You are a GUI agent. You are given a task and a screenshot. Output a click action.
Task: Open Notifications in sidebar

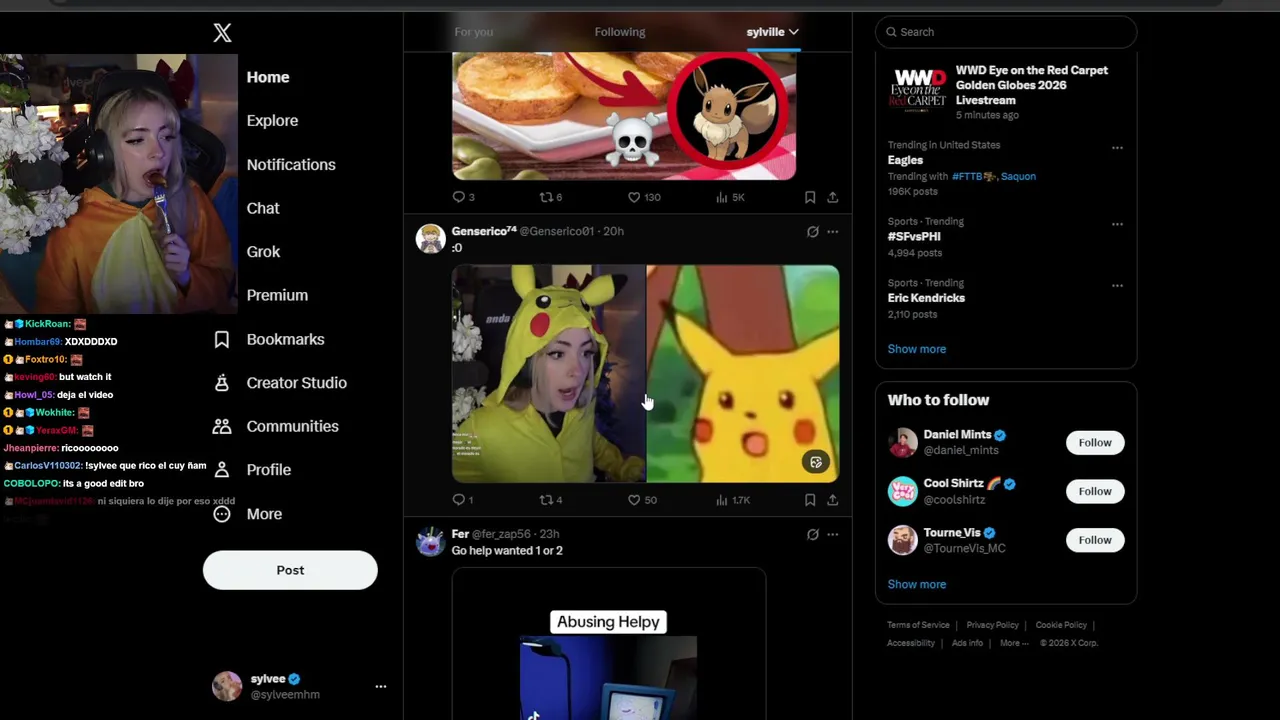291,165
